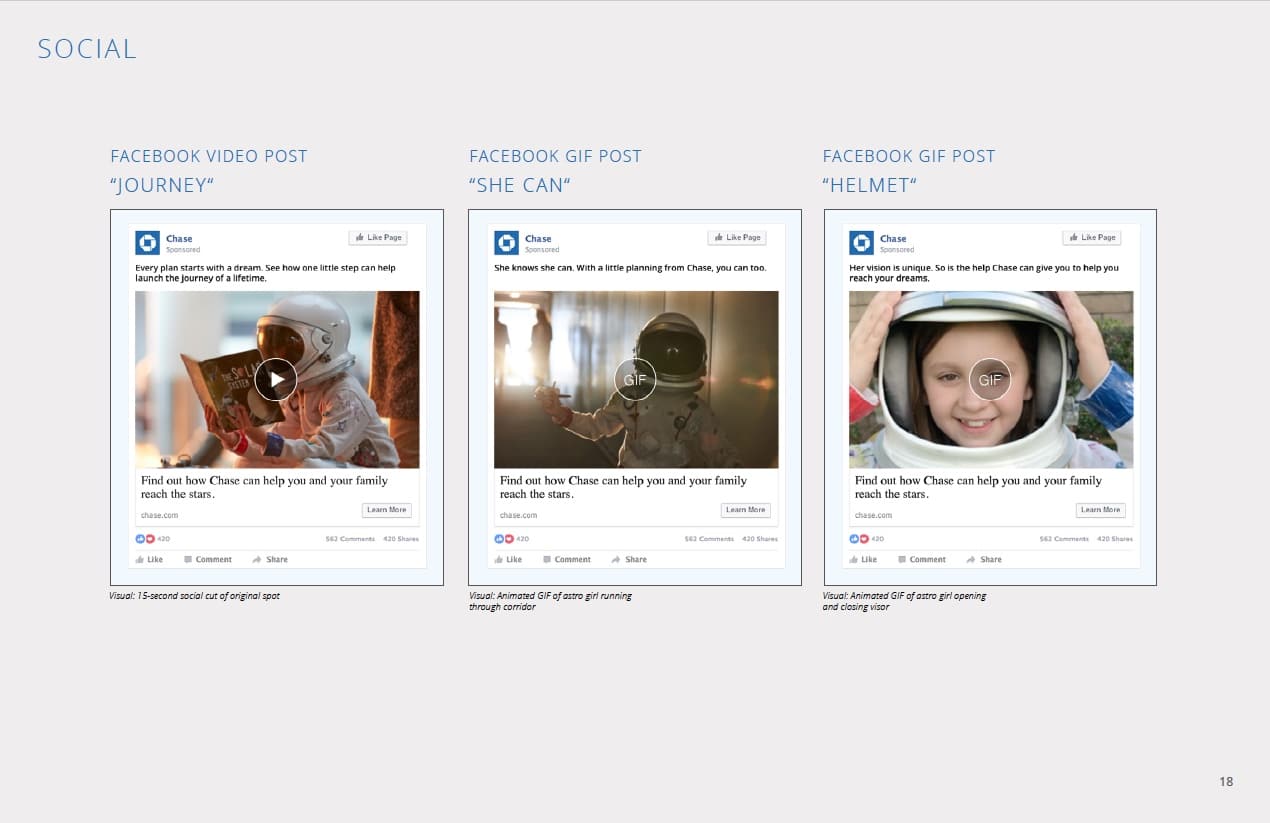The image size is (1270, 823).
Task: Click the 15-second social cut caption
Action: tap(194, 596)
